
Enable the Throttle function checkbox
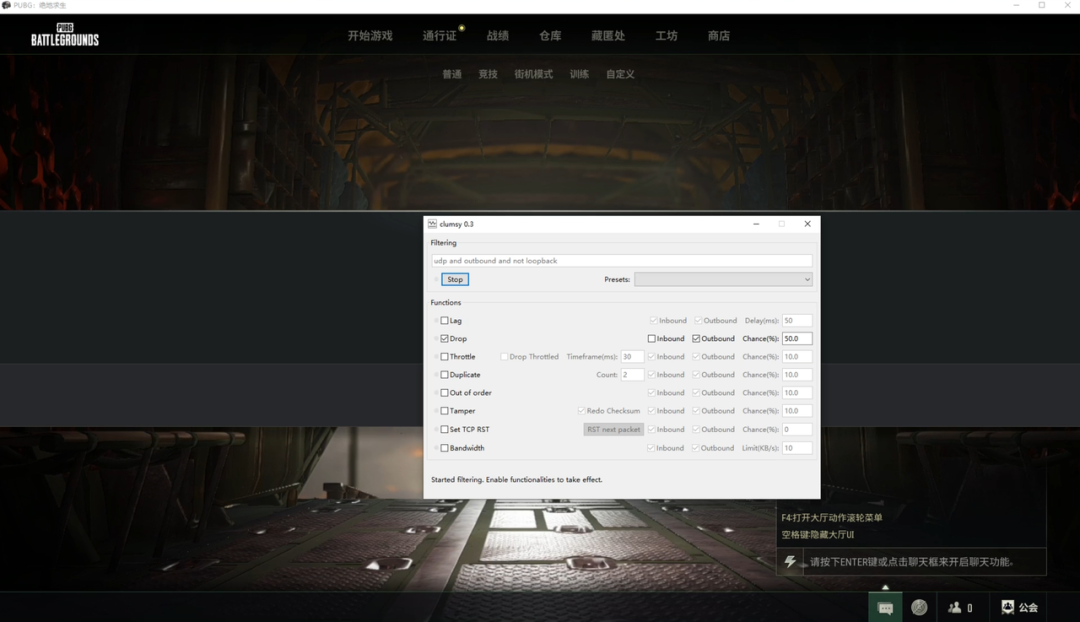[x=444, y=356]
